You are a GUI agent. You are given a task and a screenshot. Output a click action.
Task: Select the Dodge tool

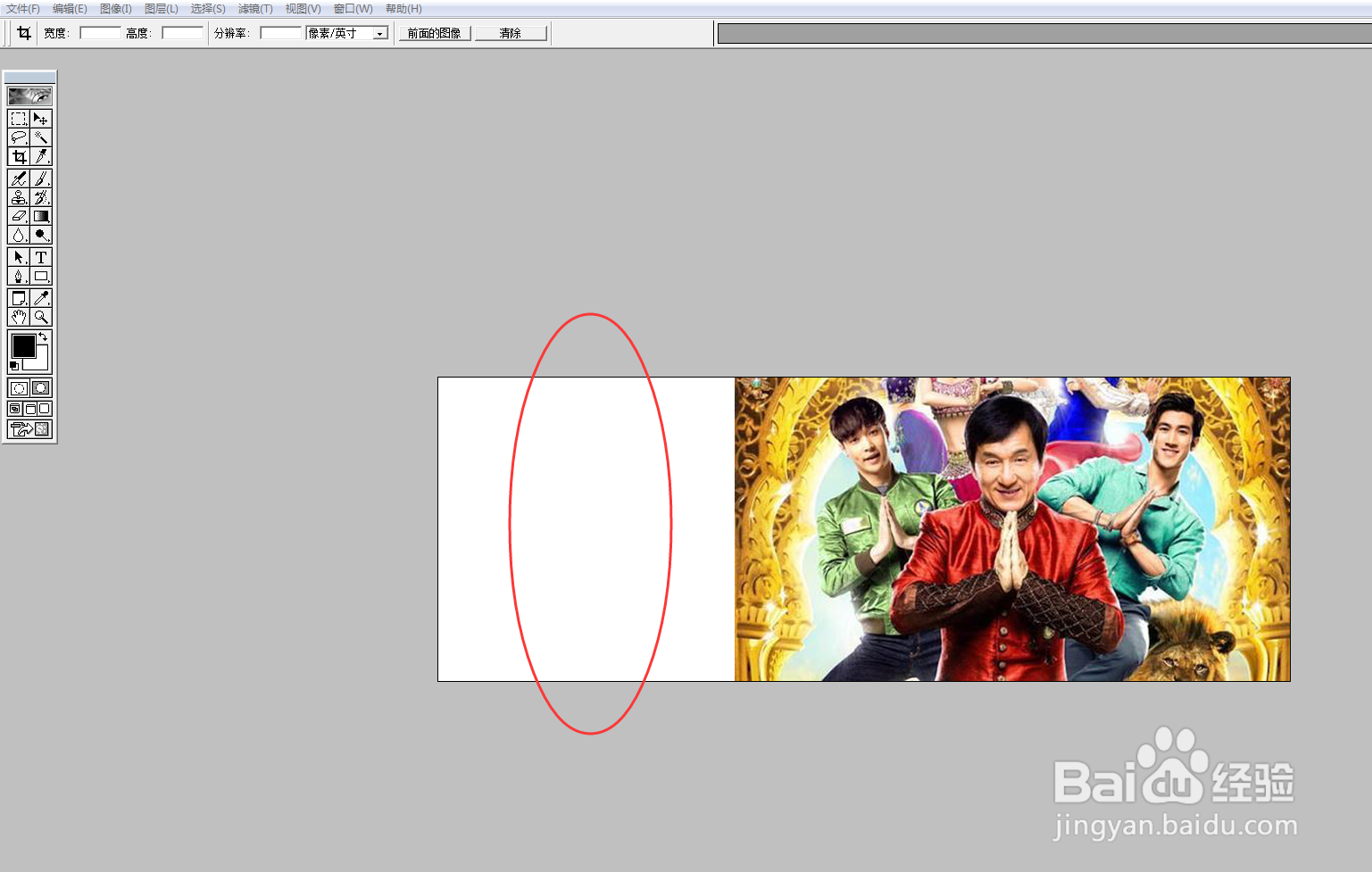click(41, 235)
